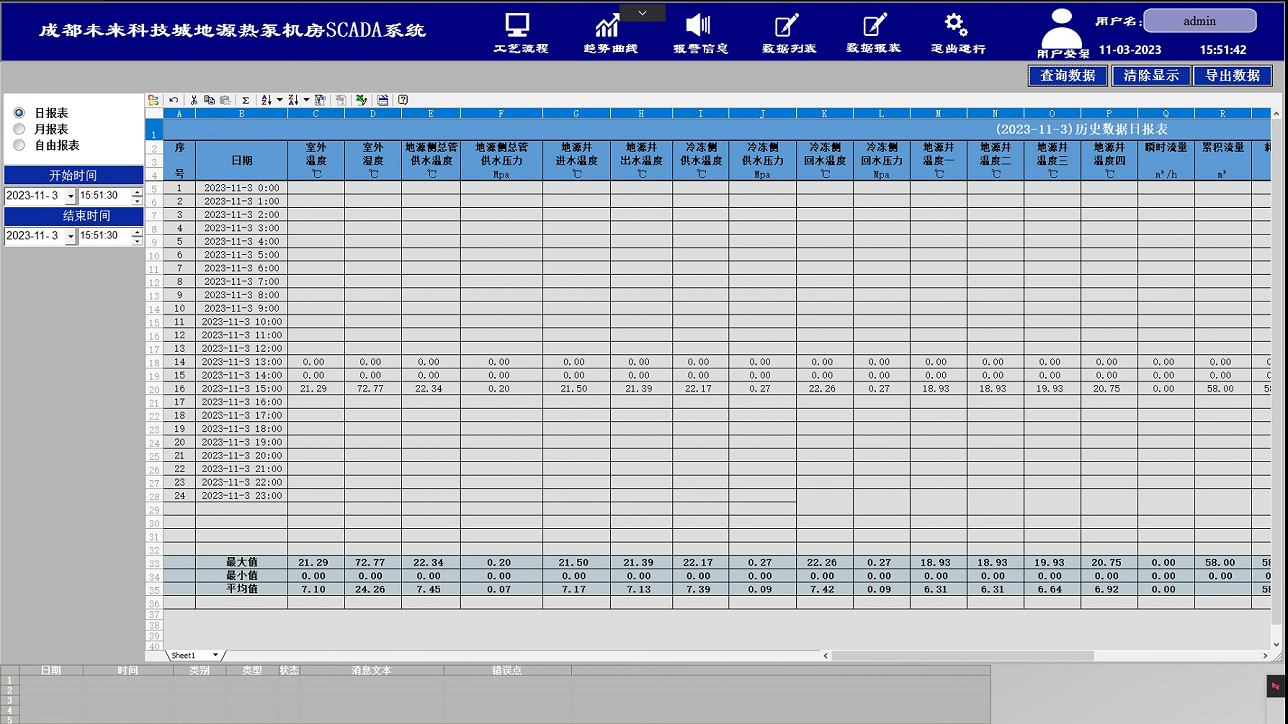The image size is (1288, 724).
Task: Click the Excel export icon
Action: [361, 100]
